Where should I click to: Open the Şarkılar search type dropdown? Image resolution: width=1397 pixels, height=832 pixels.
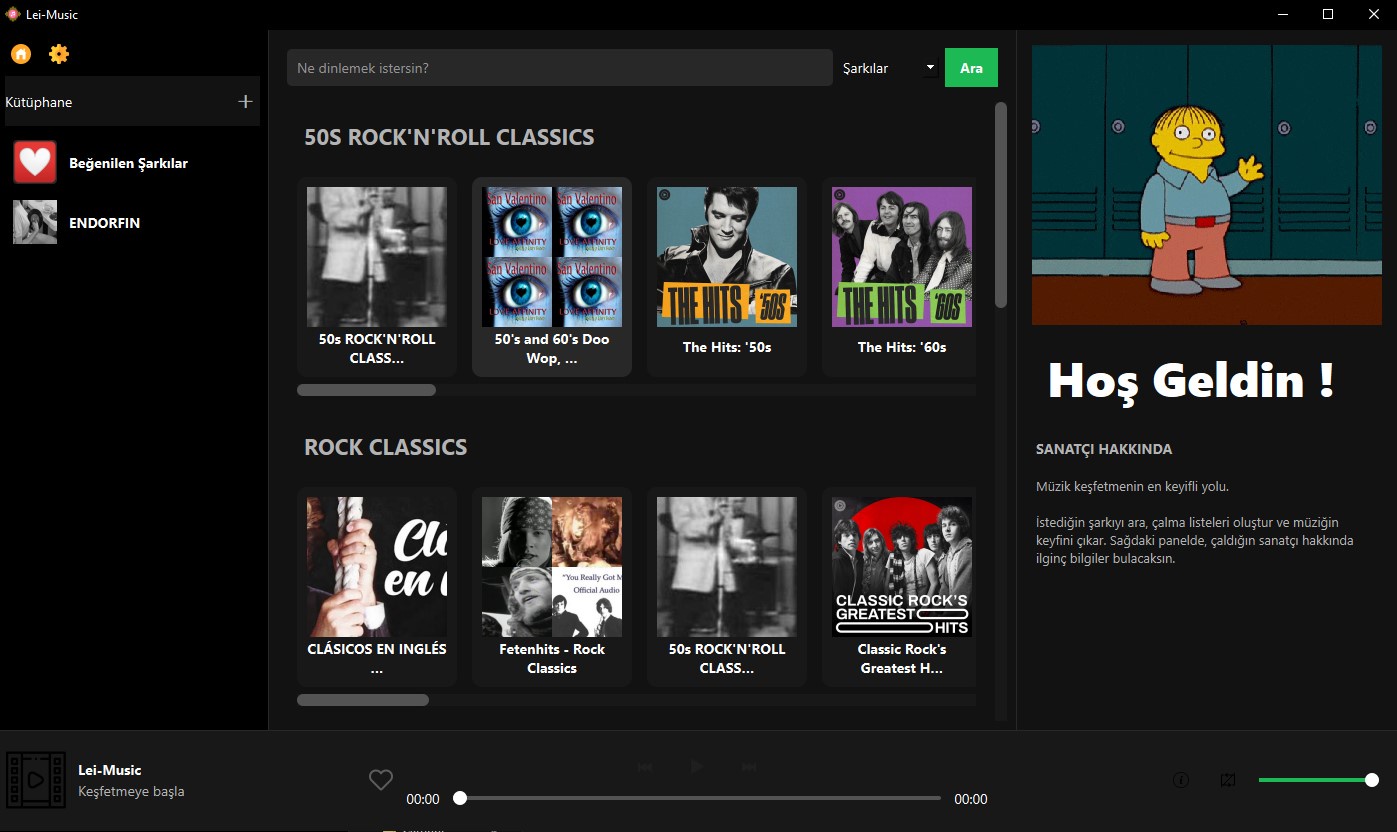(x=890, y=68)
